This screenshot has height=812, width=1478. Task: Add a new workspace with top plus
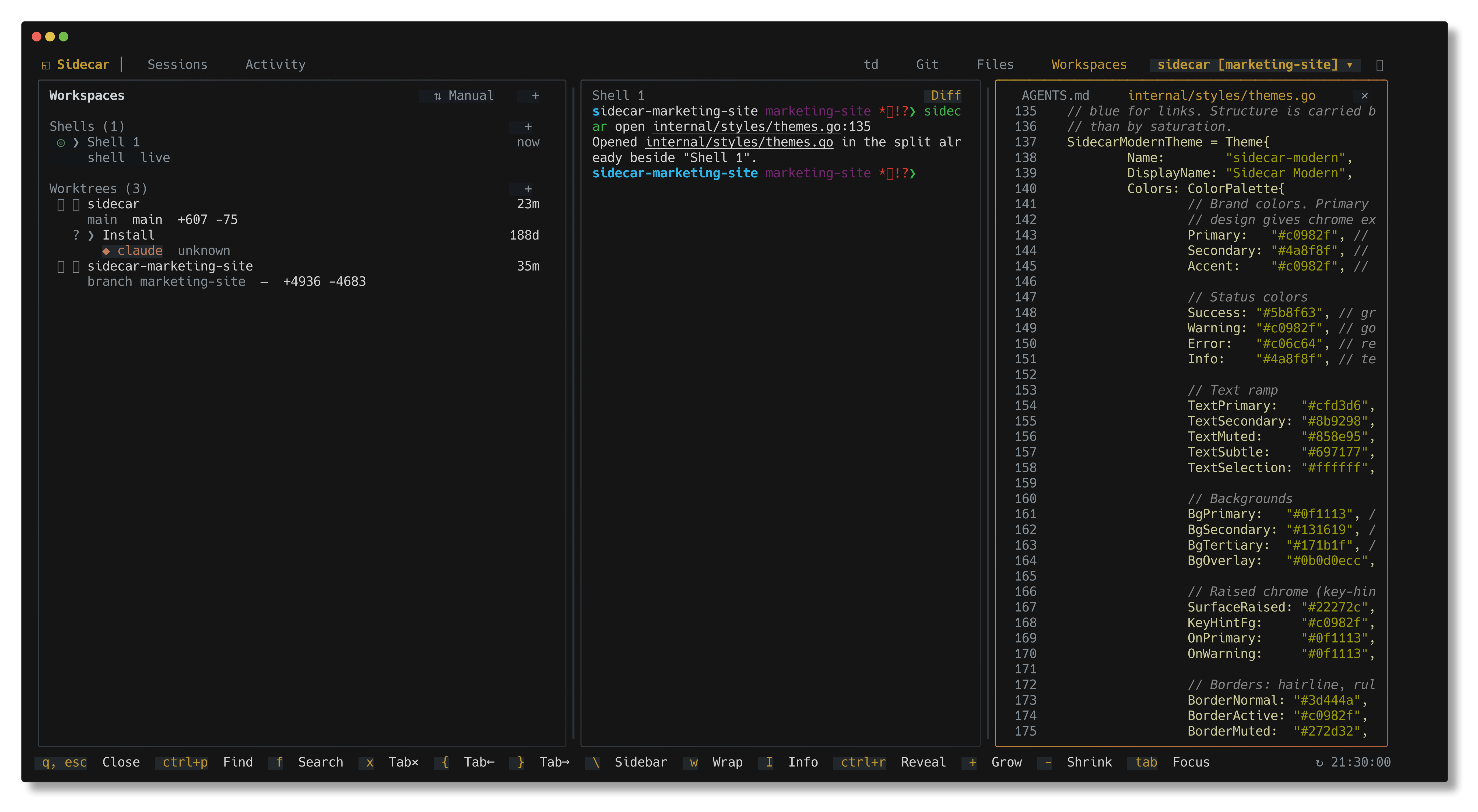[x=535, y=96]
